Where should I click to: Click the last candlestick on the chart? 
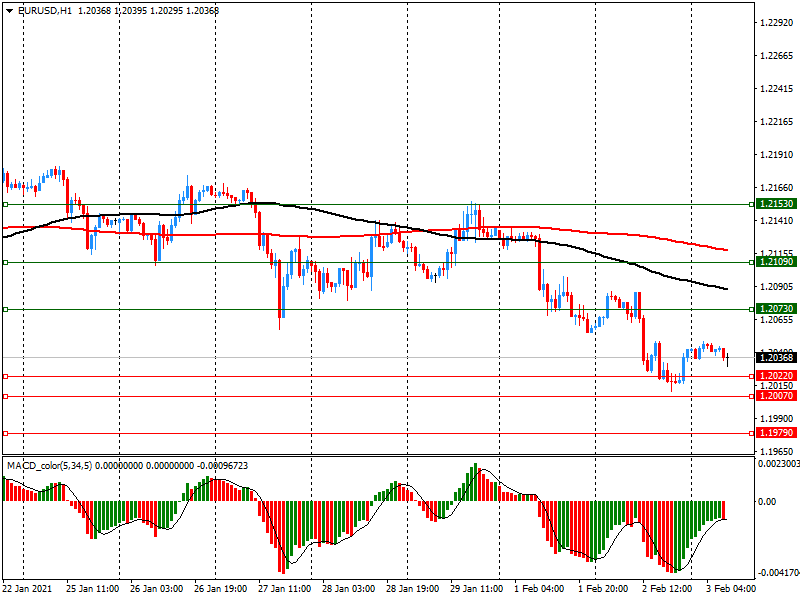coord(727,357)
